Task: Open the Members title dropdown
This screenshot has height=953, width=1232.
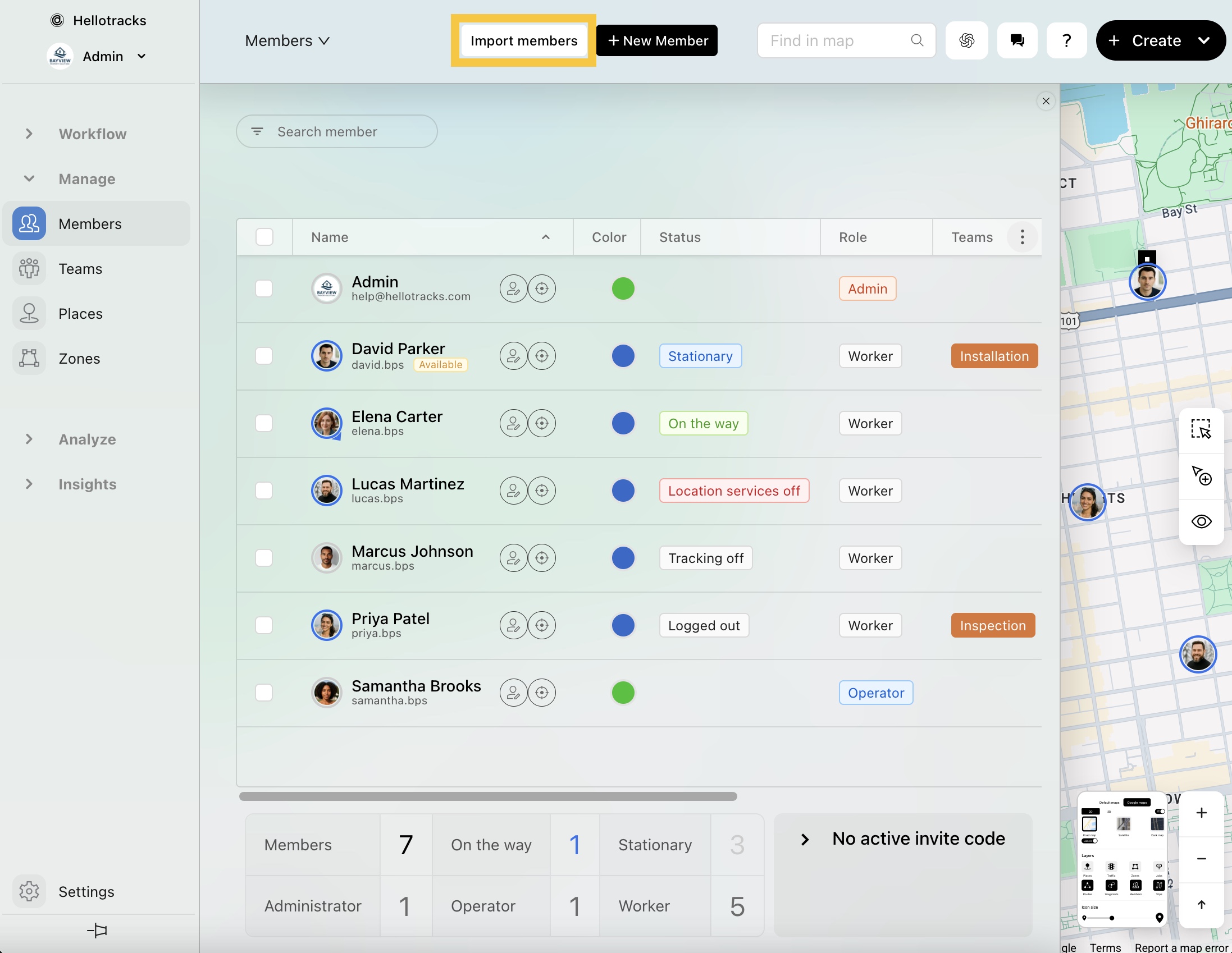Action: point(287,40)
